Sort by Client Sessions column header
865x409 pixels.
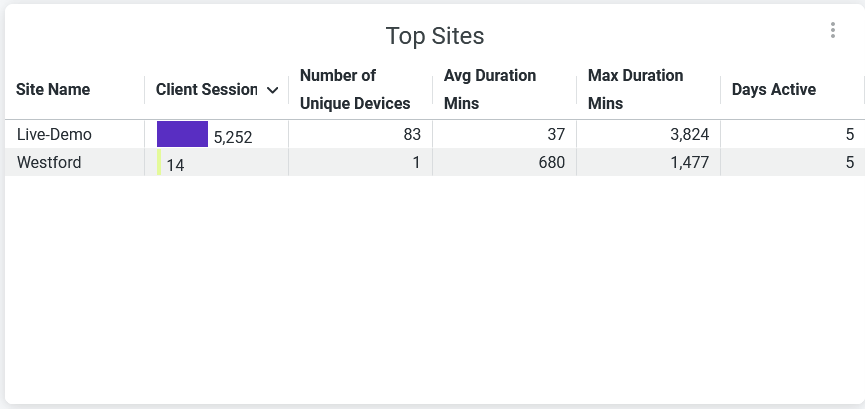[x=206, y=90]
